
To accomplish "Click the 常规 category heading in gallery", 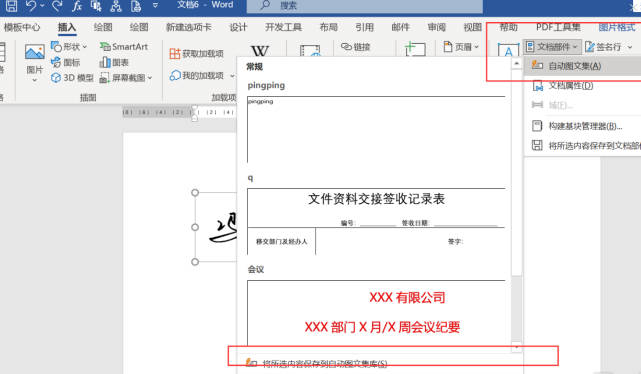I will point(254,67).
